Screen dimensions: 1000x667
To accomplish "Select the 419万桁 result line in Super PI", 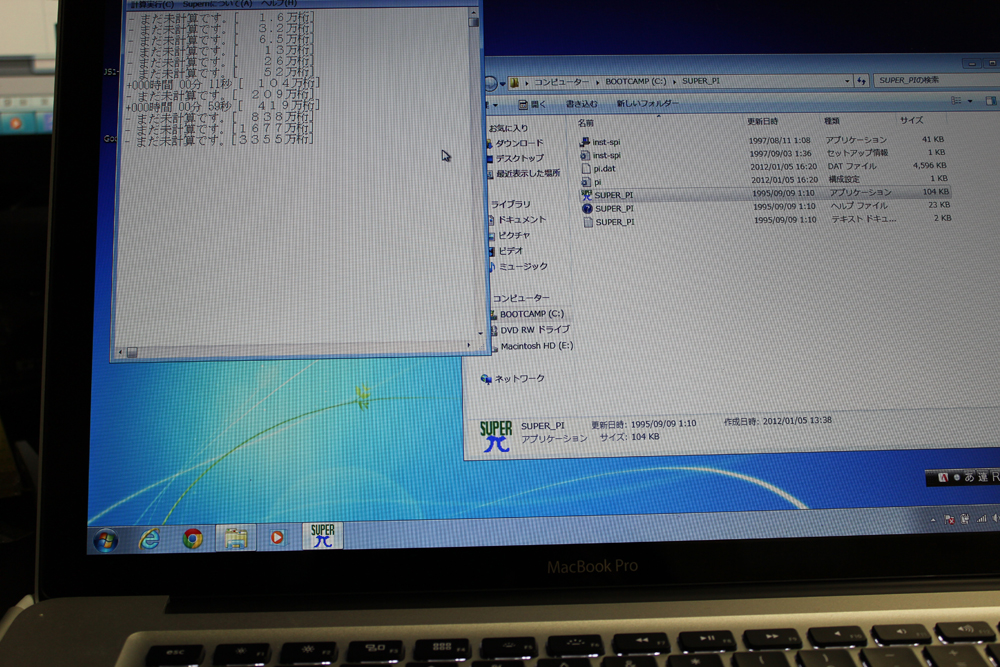I will tap(223, 106).
